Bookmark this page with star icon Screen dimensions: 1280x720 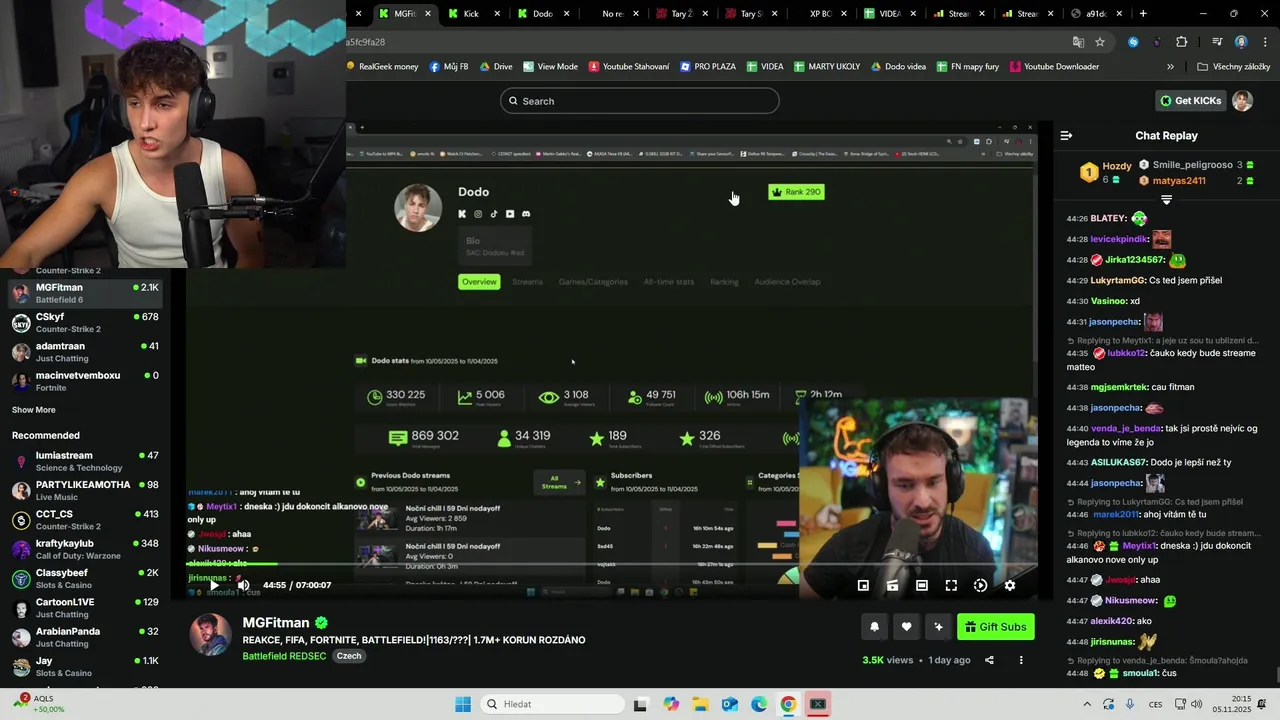(1100, 42)
